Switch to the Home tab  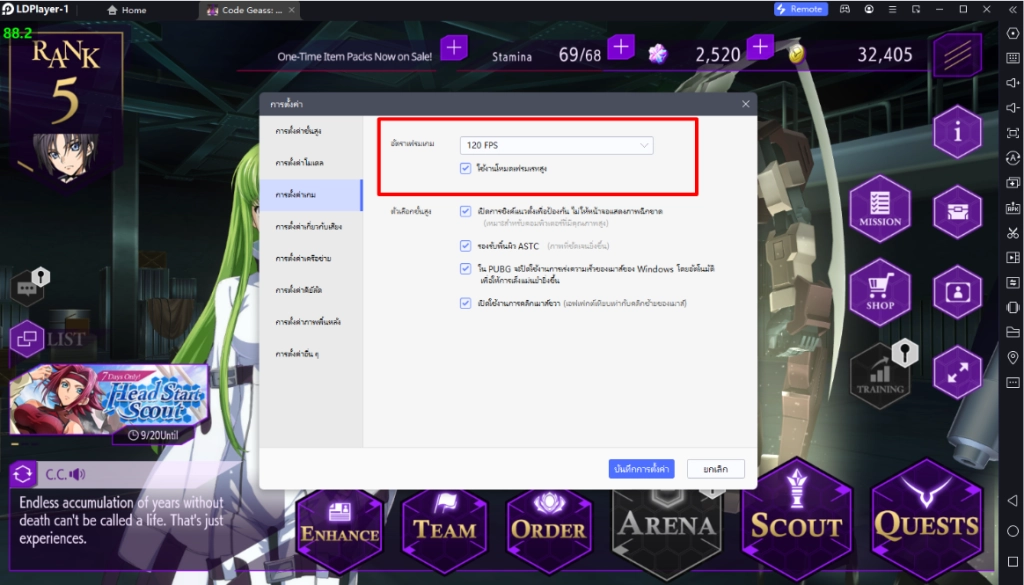click(127, 10)
